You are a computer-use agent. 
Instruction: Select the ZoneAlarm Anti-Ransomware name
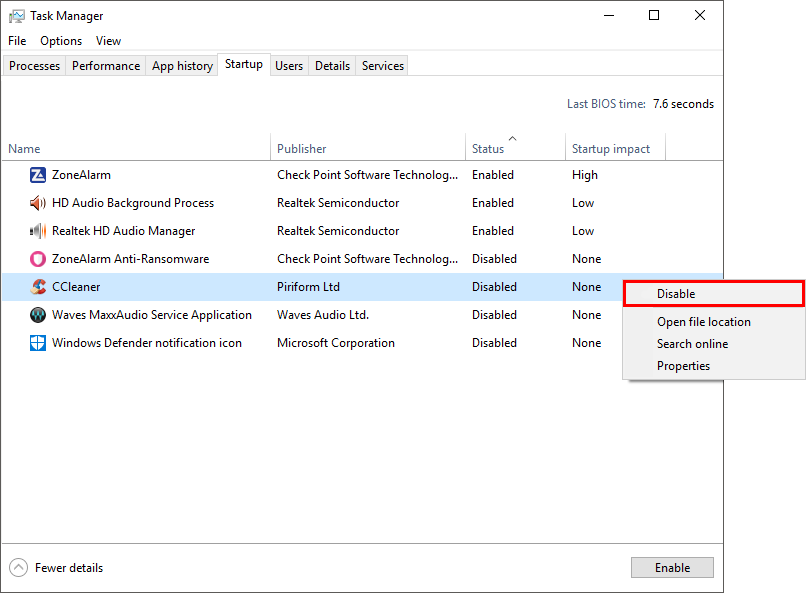(131, 259)
